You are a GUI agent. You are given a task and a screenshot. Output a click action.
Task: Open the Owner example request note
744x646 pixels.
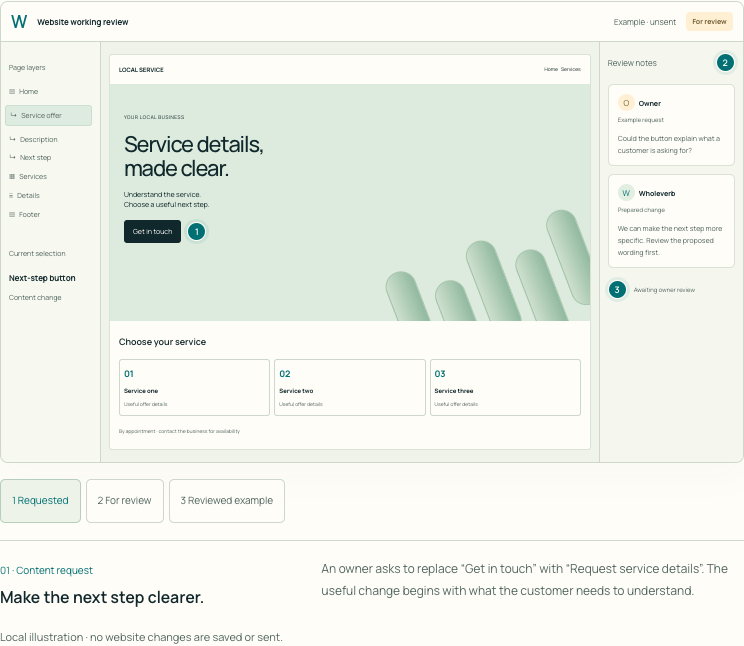(x=671, y=125)
